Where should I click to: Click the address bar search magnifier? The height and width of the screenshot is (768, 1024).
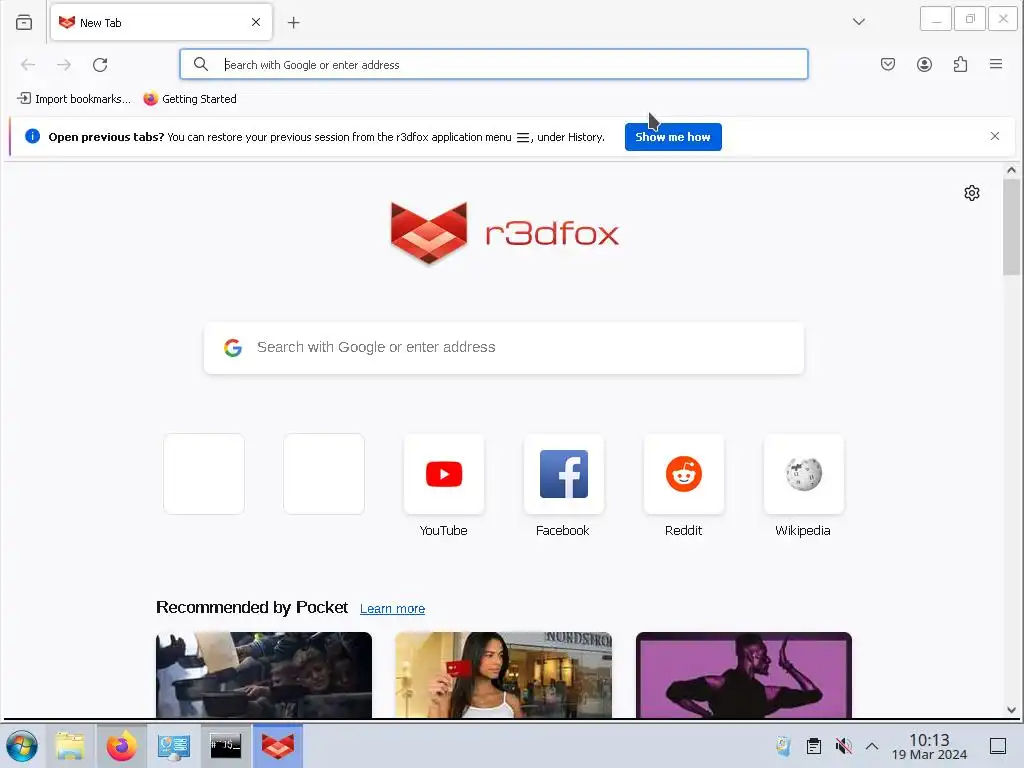click(x=201, y=64)
